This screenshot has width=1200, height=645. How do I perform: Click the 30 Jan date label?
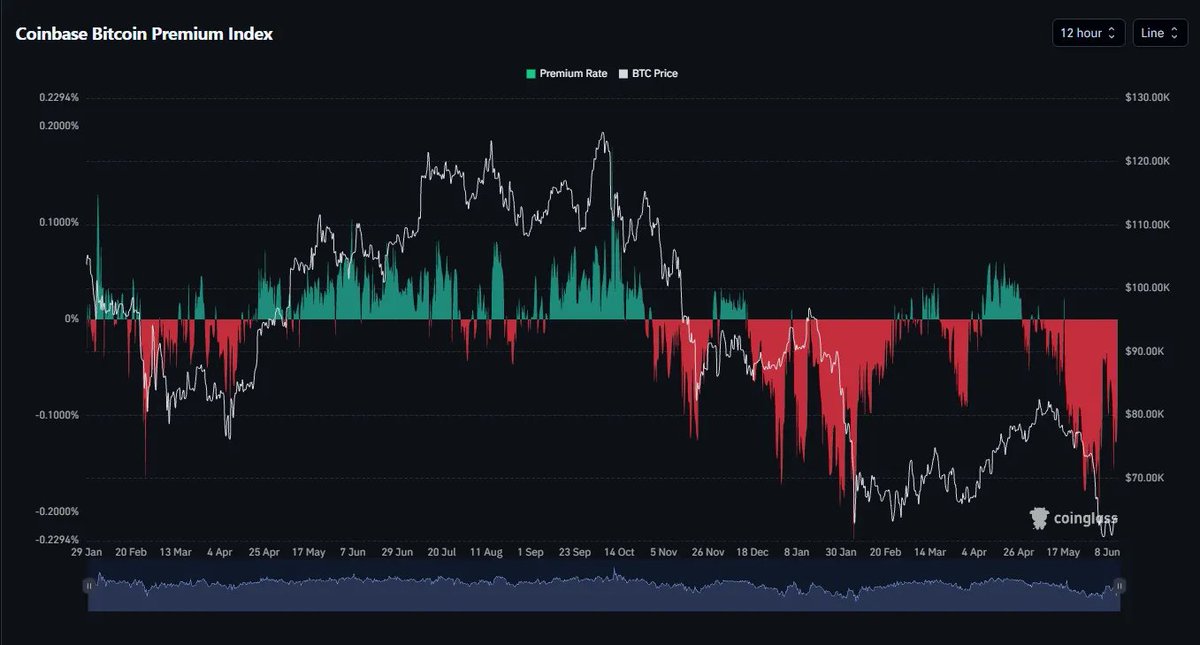tap(841, 552)
